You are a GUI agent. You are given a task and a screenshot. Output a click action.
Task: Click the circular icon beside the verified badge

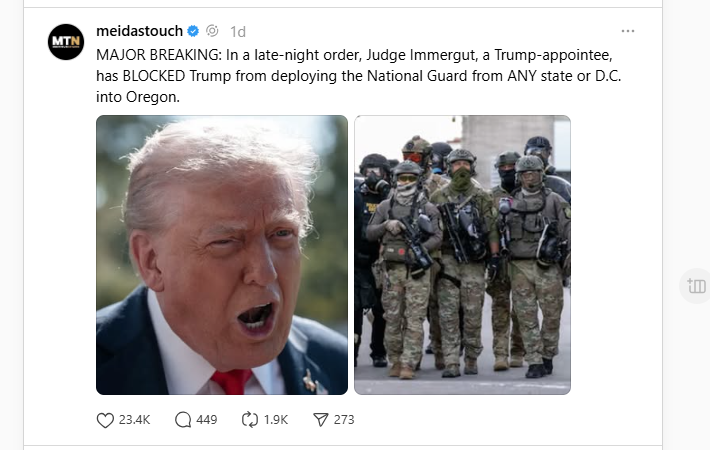coord(212,31)
